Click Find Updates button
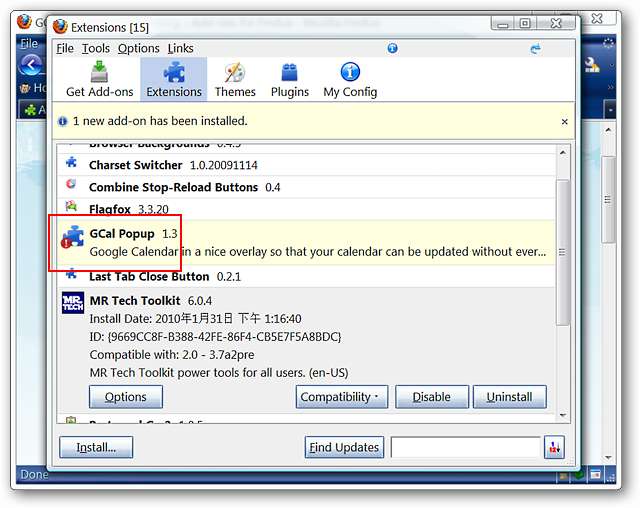 [x=344, y=447]
